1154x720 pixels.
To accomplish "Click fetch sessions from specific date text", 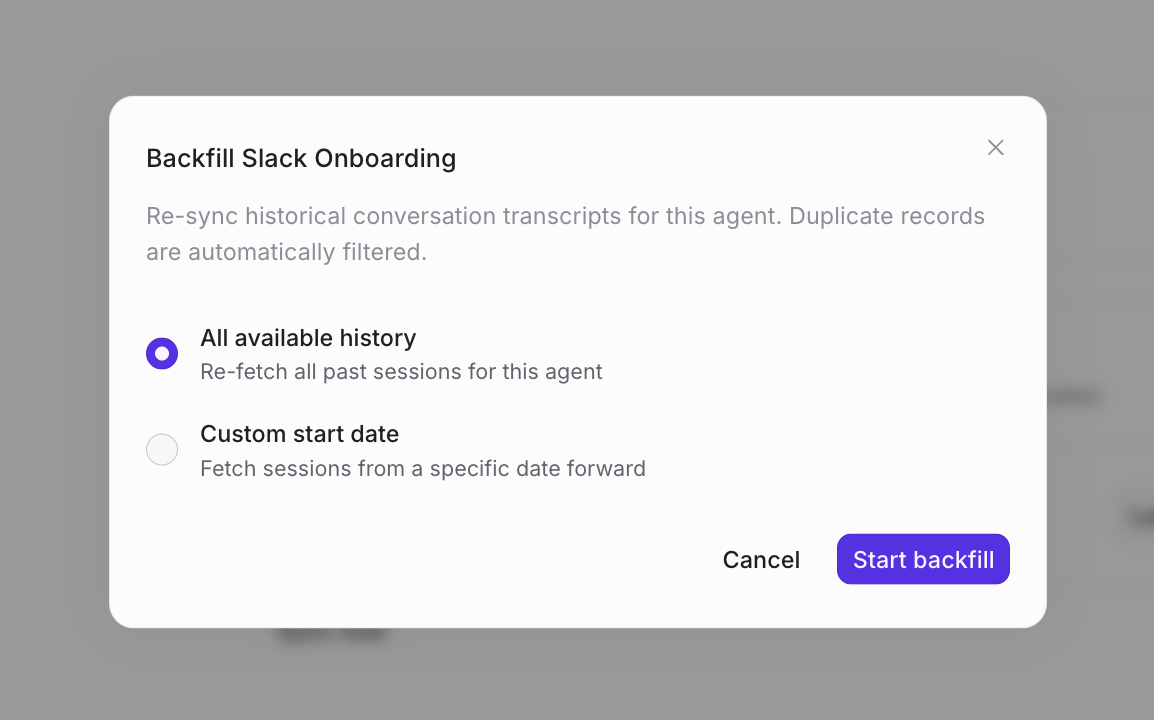I will coord(423,468).
